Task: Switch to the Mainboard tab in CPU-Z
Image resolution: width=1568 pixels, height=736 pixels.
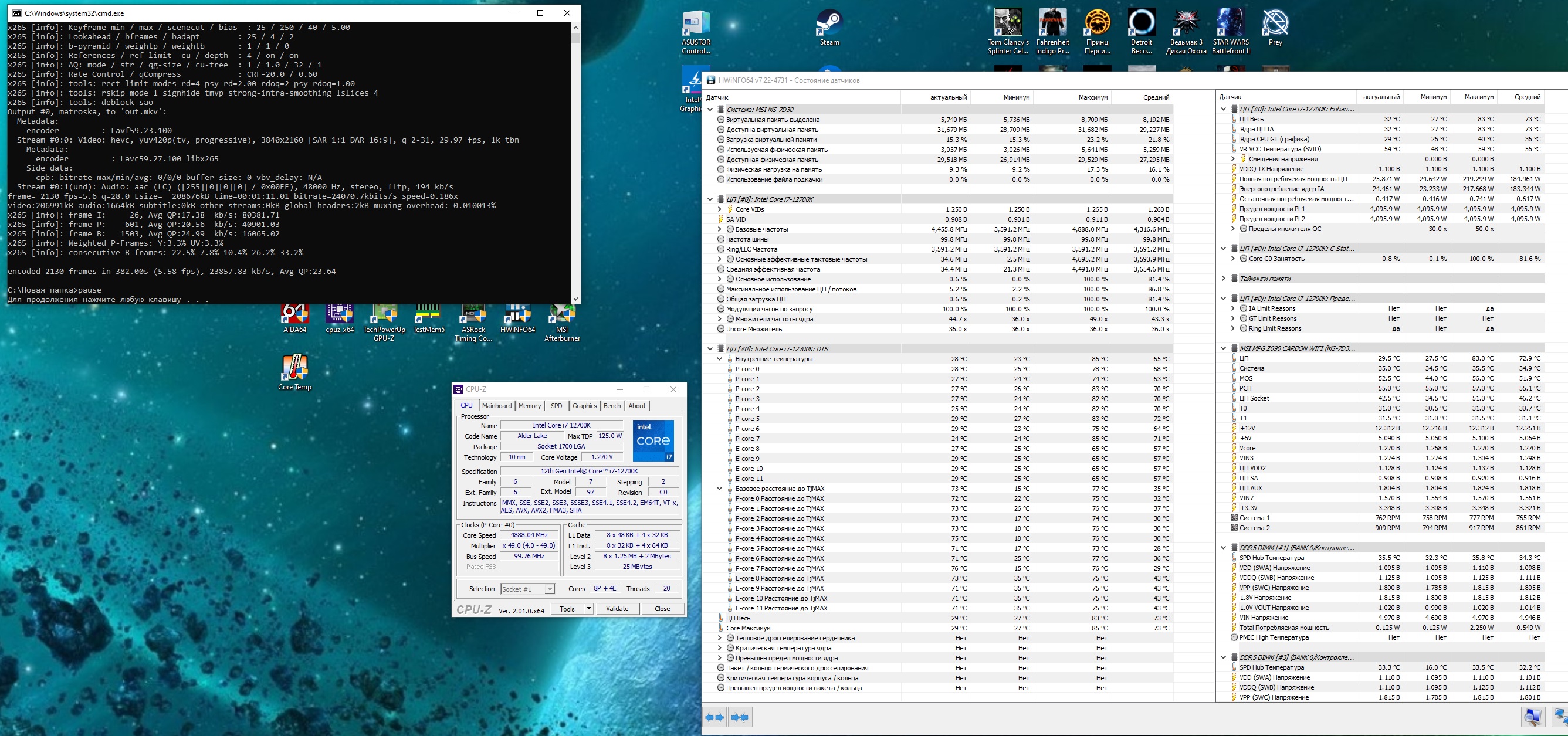Action: [497, 406]
